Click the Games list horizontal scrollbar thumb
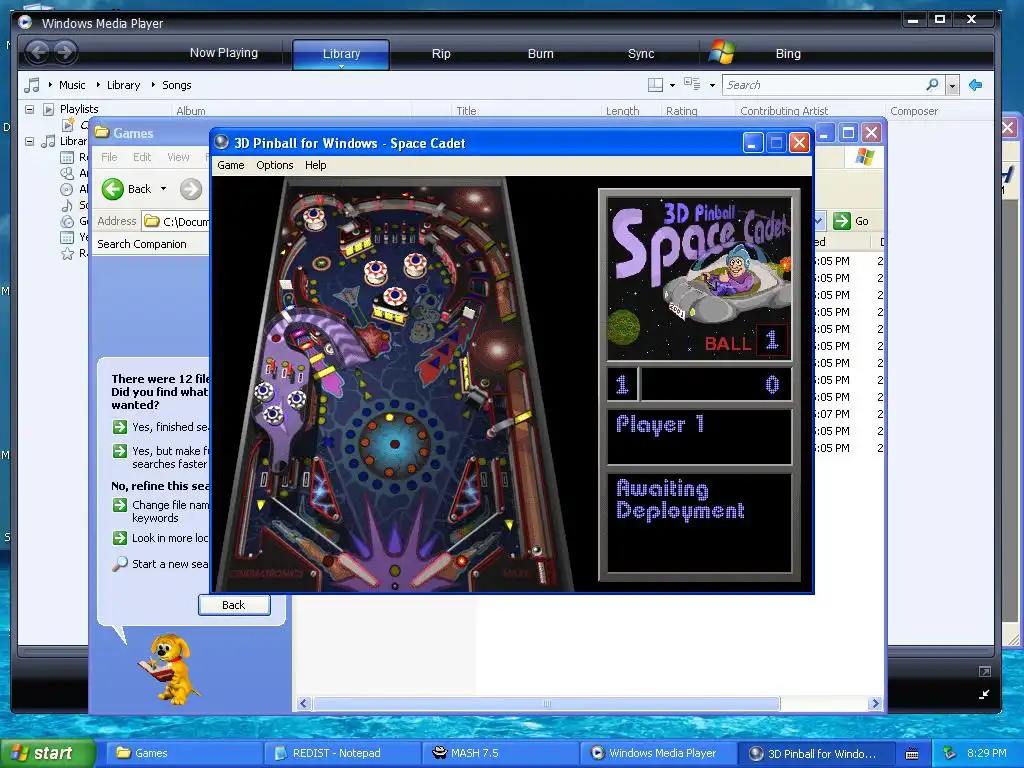This screenshot has width=1024, height=768. pyautogui.click(x=547, y=703)
